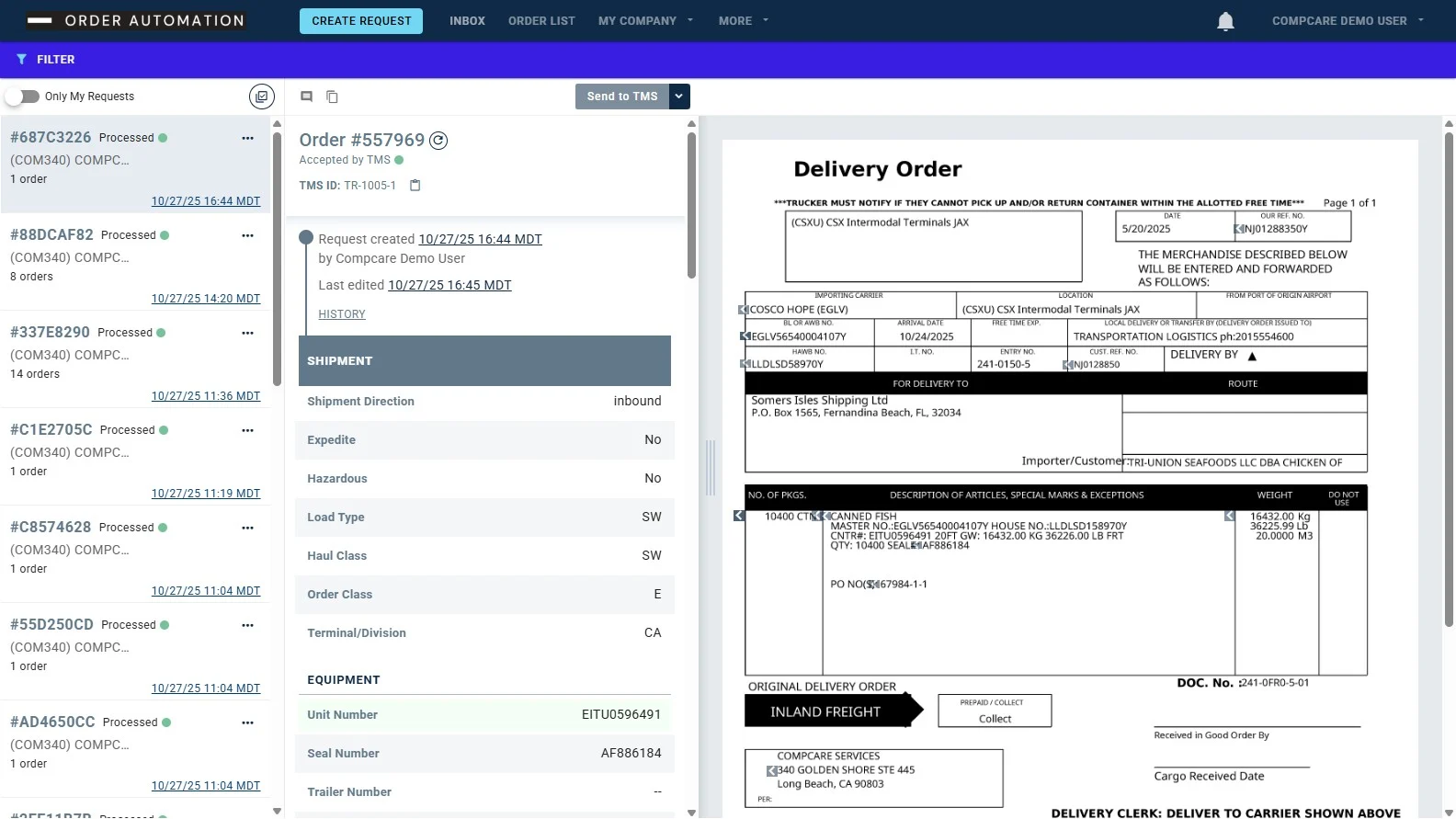This screenshot has width=1456, height=819.
Task: Click the marker beside NJ0128850 cust ref
Action: click(x=1068, y=365)
